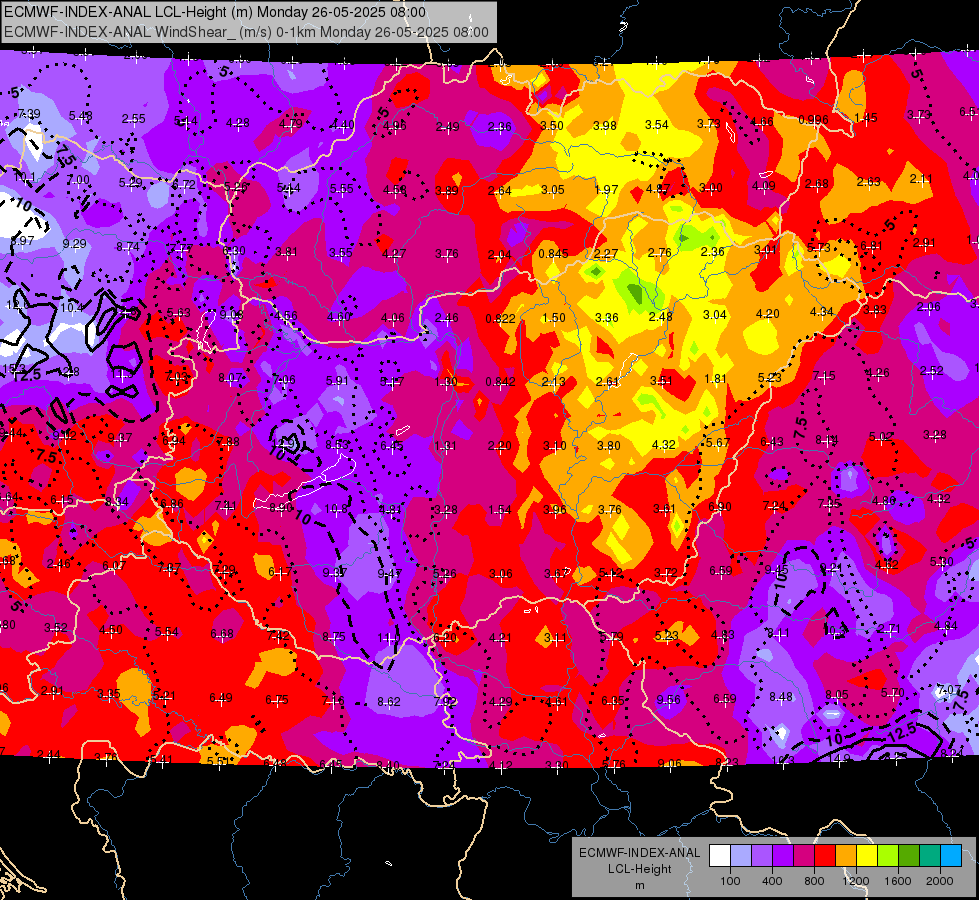Click the grid value 3.54
The image size is (979, 900).
pos(657,125)
